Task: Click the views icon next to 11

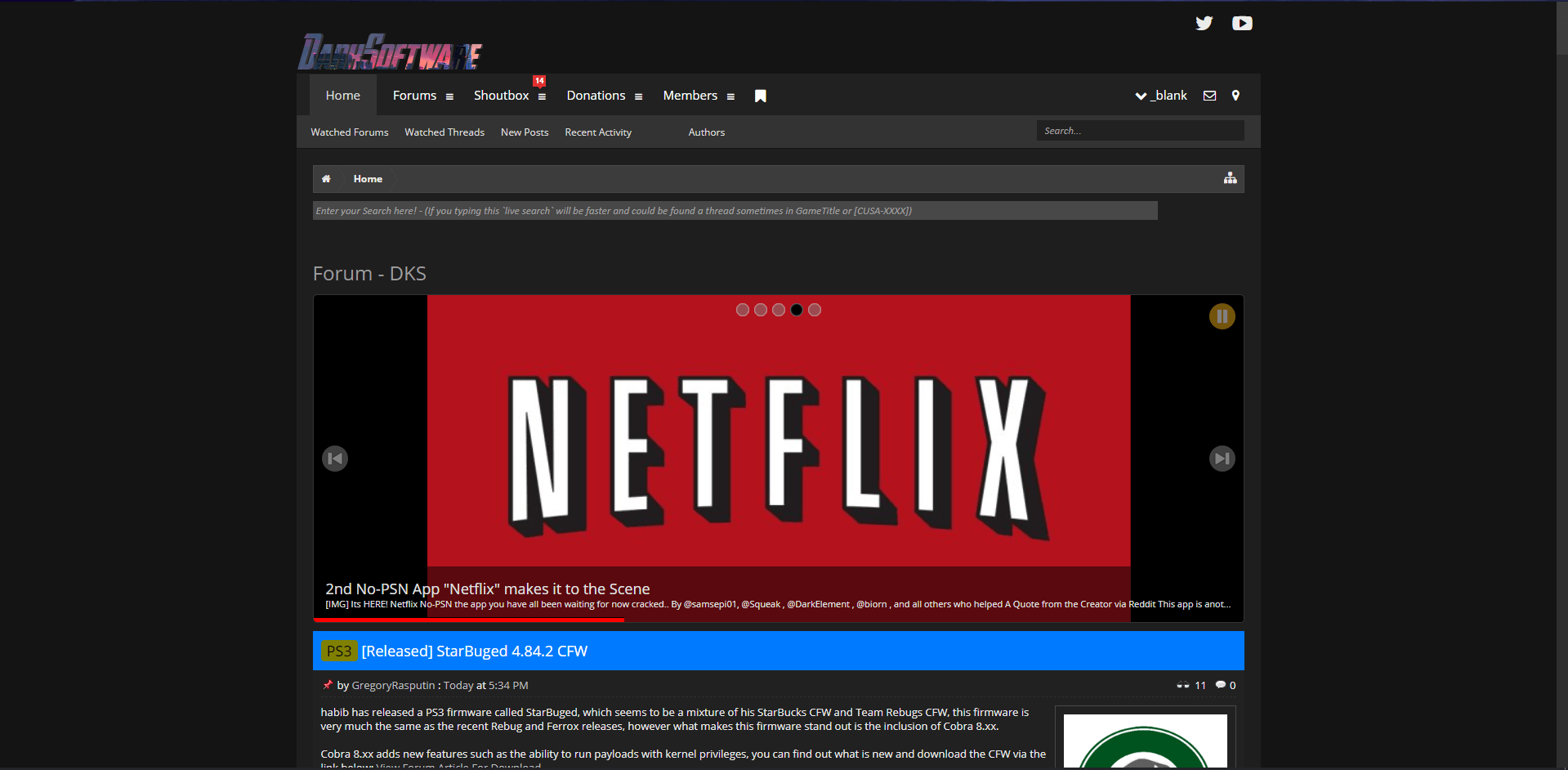Action: point(1182,685)
